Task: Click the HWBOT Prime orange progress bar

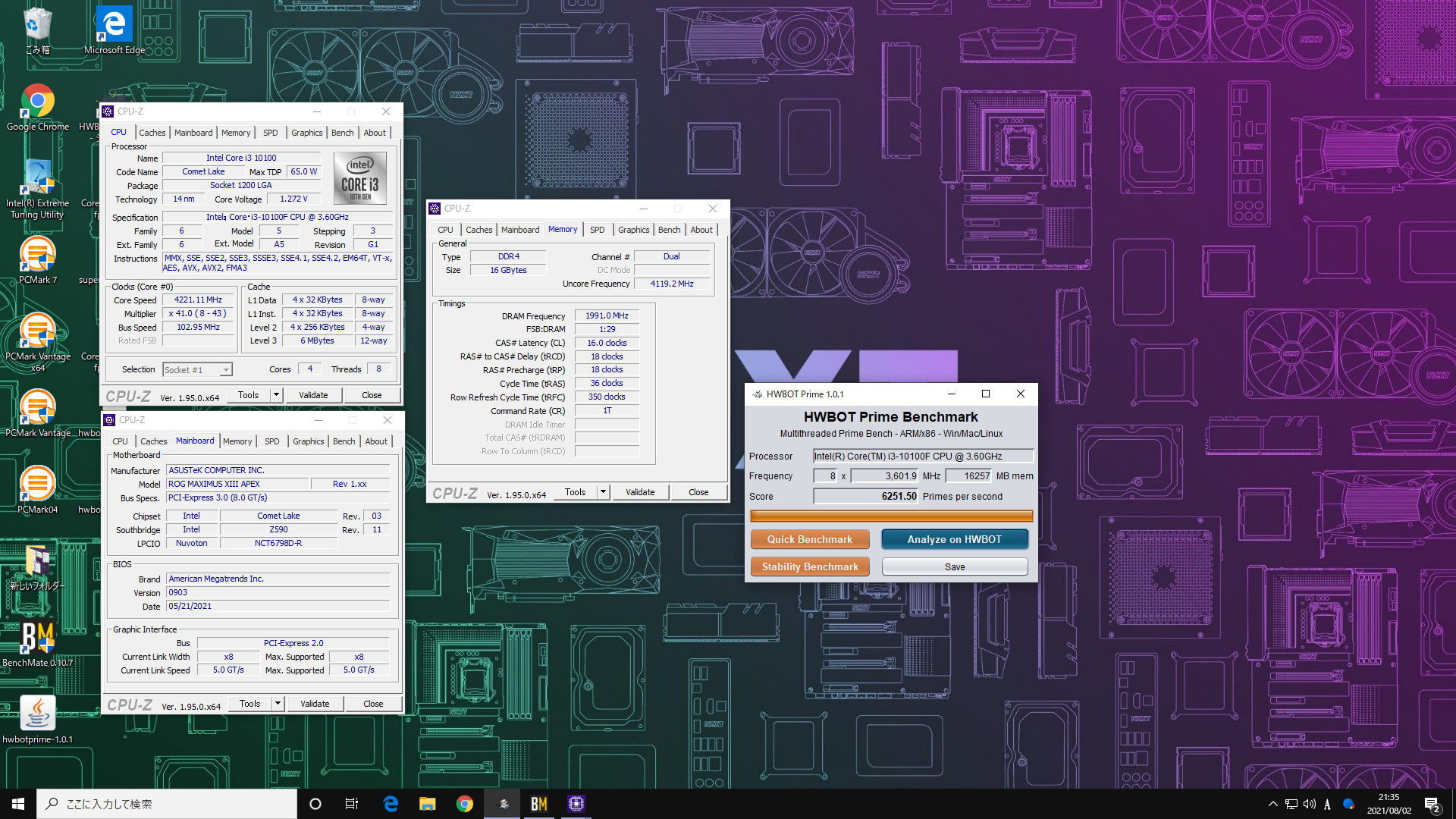Action: tap(891, 516)
